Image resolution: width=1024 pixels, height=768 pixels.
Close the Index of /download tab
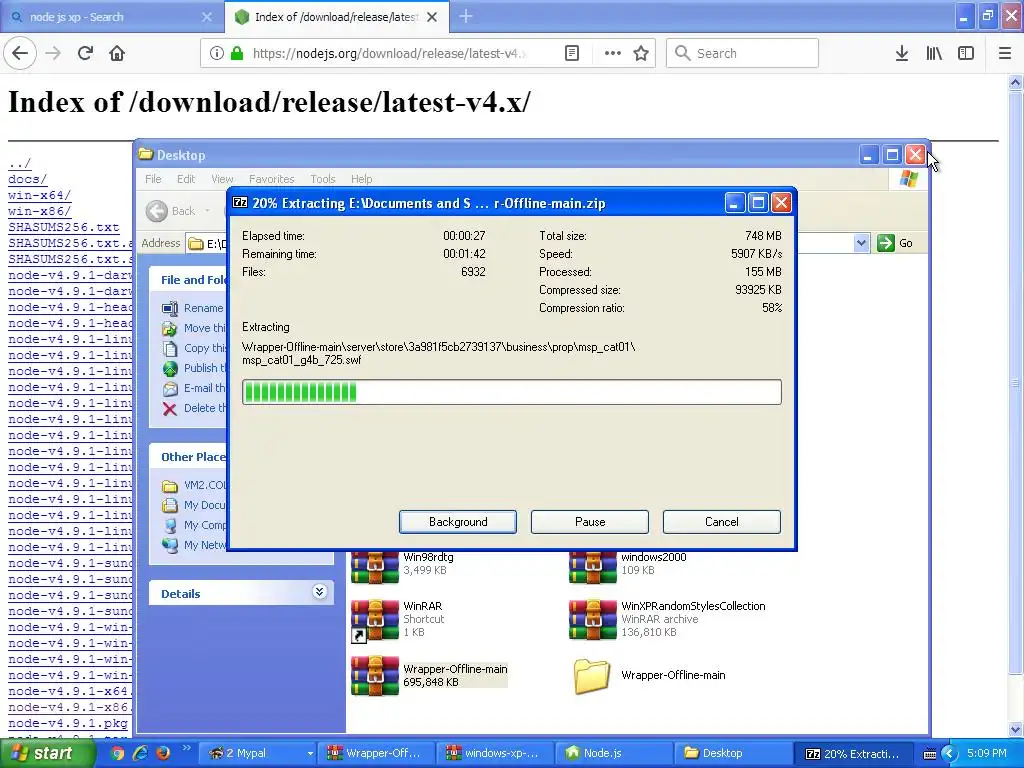pos(432,17)
